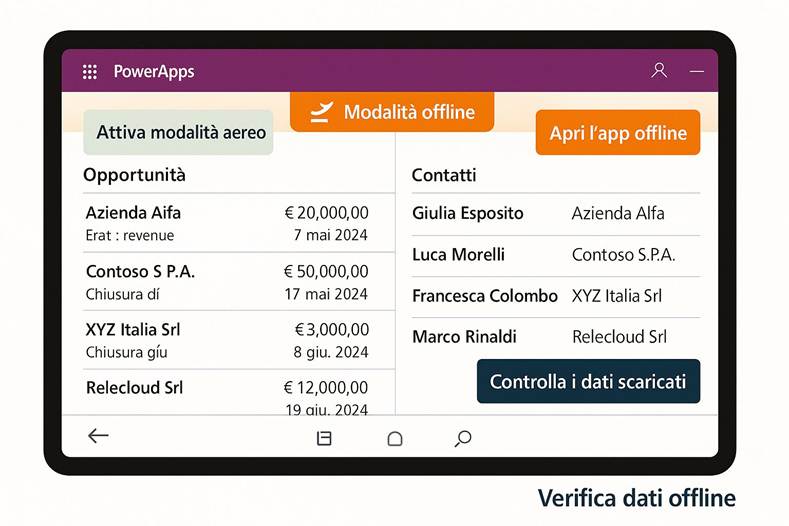Go back with the arrow icon

pyautogui.click(x=98, y=435)
